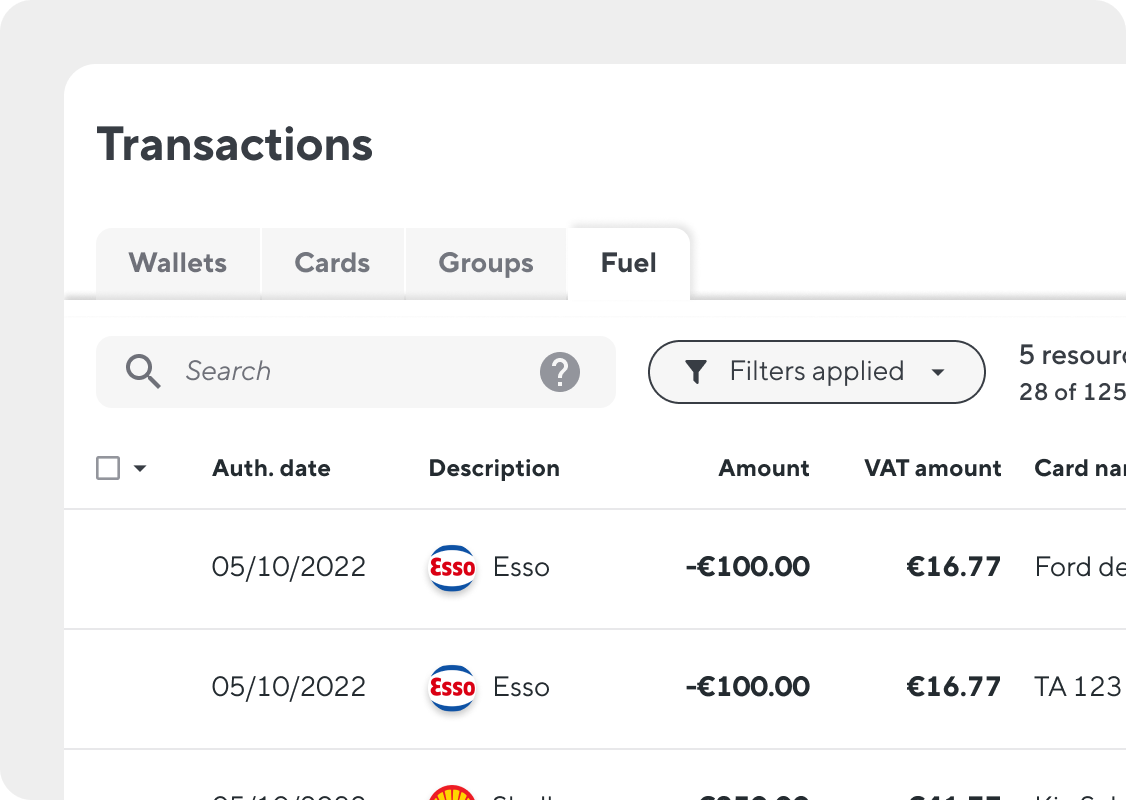Click the VAT amount column header
This screenshot has height=800, width=1126.
[x=933, y=468]
